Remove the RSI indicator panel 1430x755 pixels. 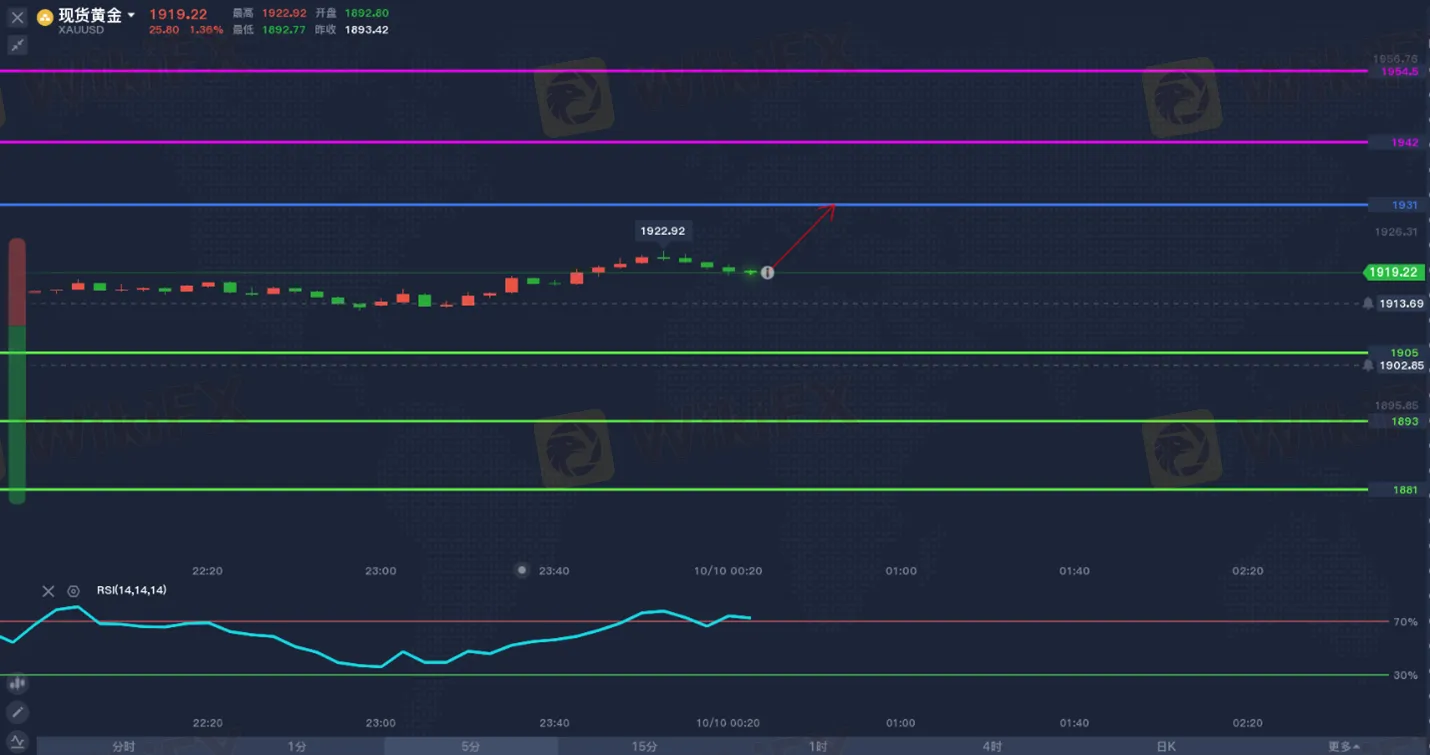pyautogui.click(x=48, y=591)
